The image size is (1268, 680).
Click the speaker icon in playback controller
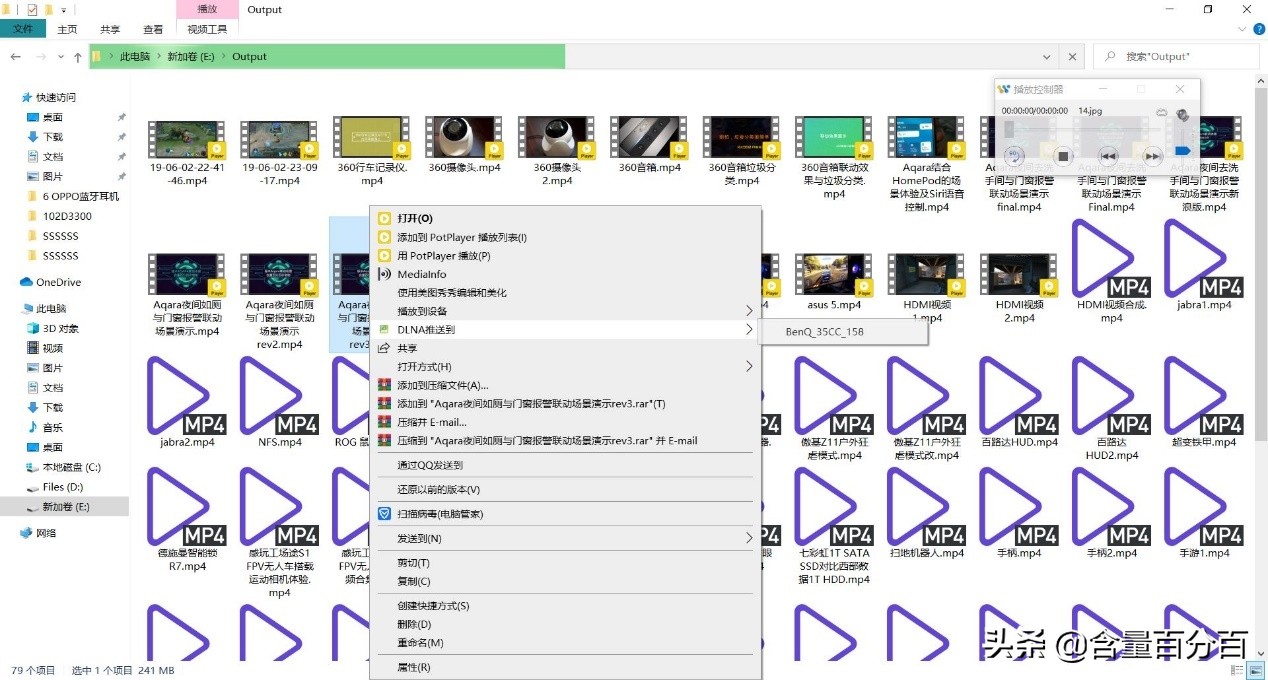pos(1182,115)
